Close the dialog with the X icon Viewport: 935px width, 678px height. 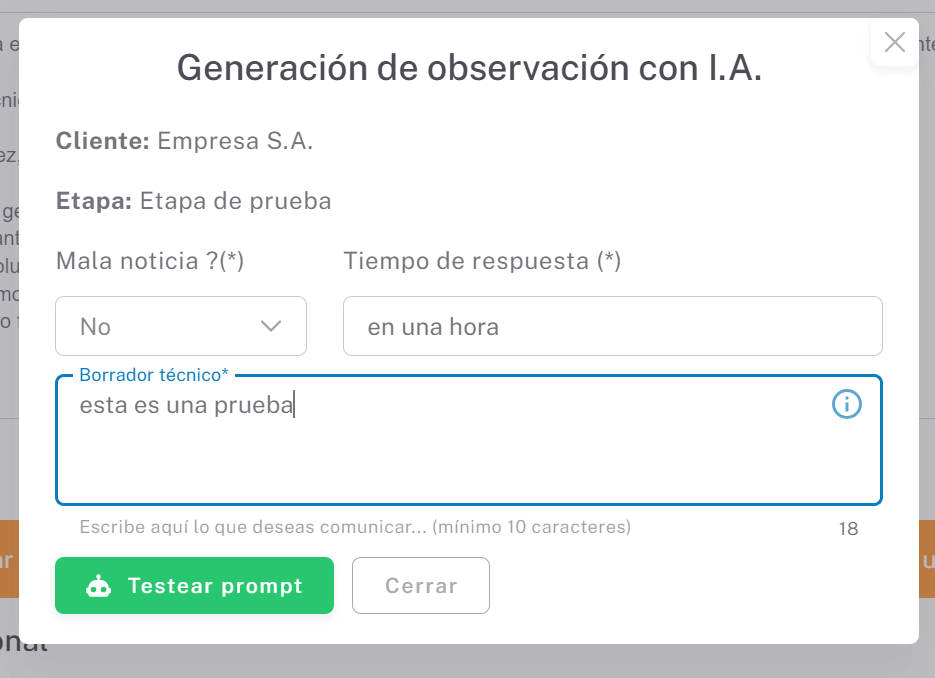click(895, 42)
